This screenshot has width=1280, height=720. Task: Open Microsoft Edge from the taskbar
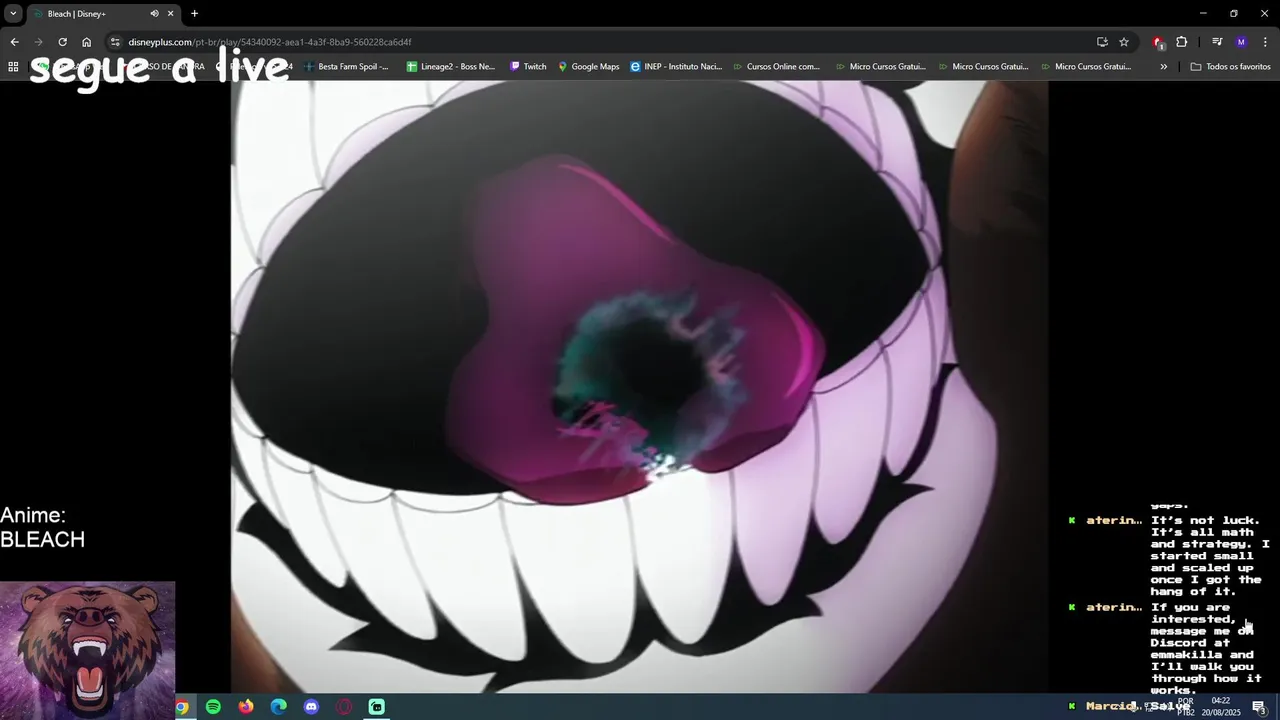[x=278, y=707]
